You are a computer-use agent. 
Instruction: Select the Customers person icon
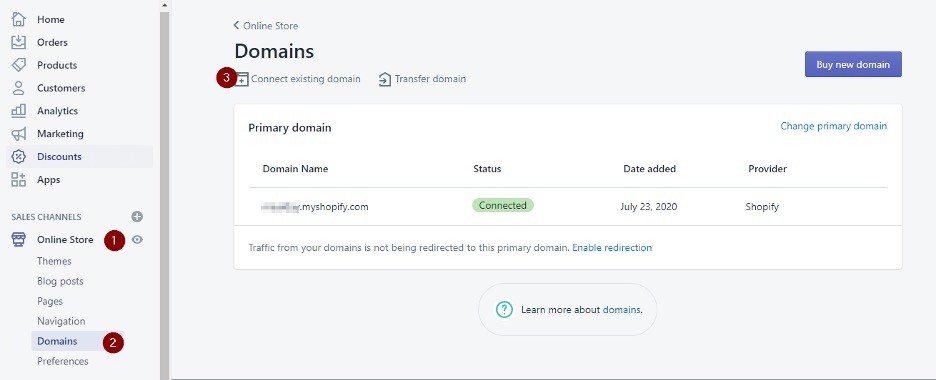click(19, 88)
